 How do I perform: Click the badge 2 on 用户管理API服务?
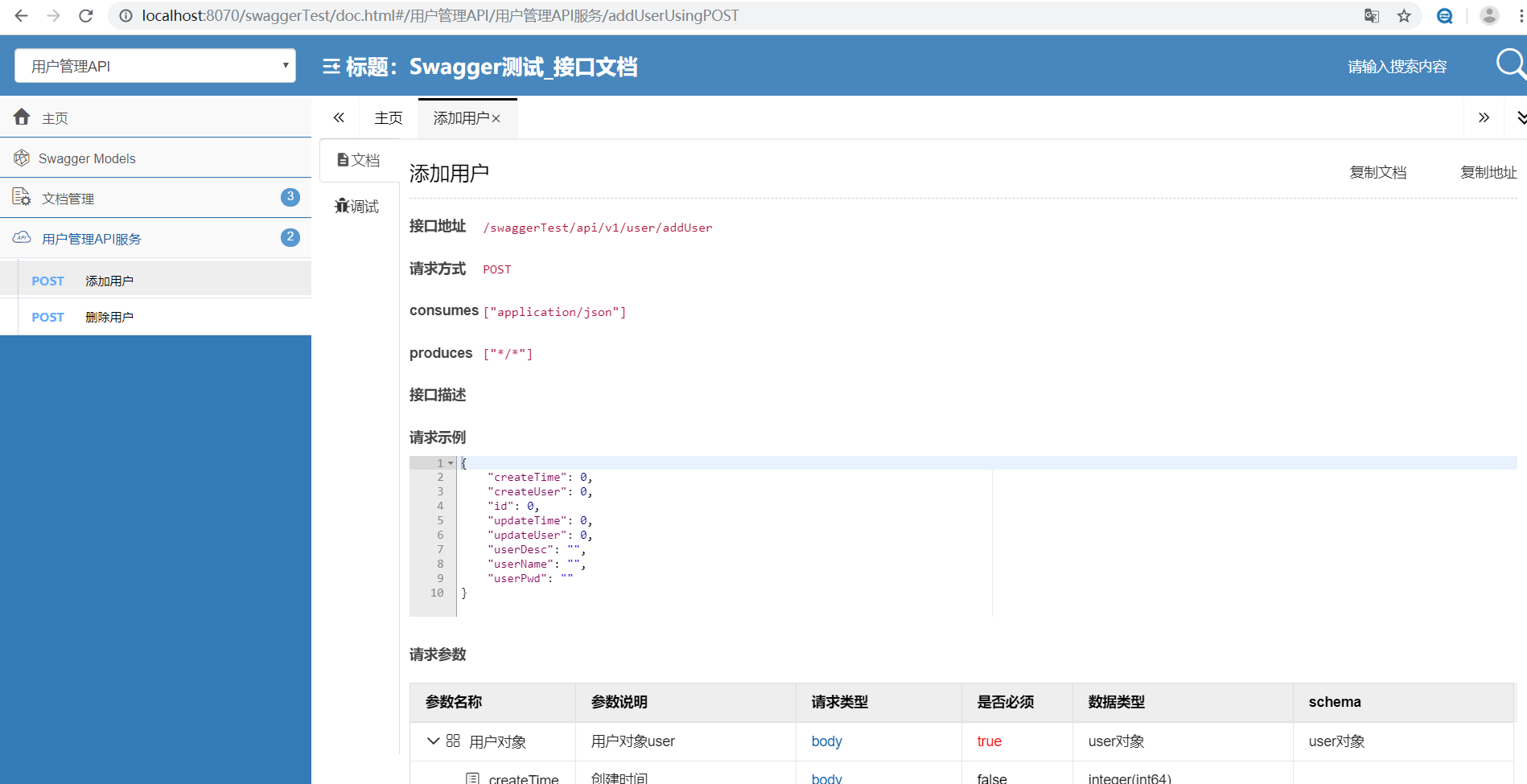(x=290, y=237)
